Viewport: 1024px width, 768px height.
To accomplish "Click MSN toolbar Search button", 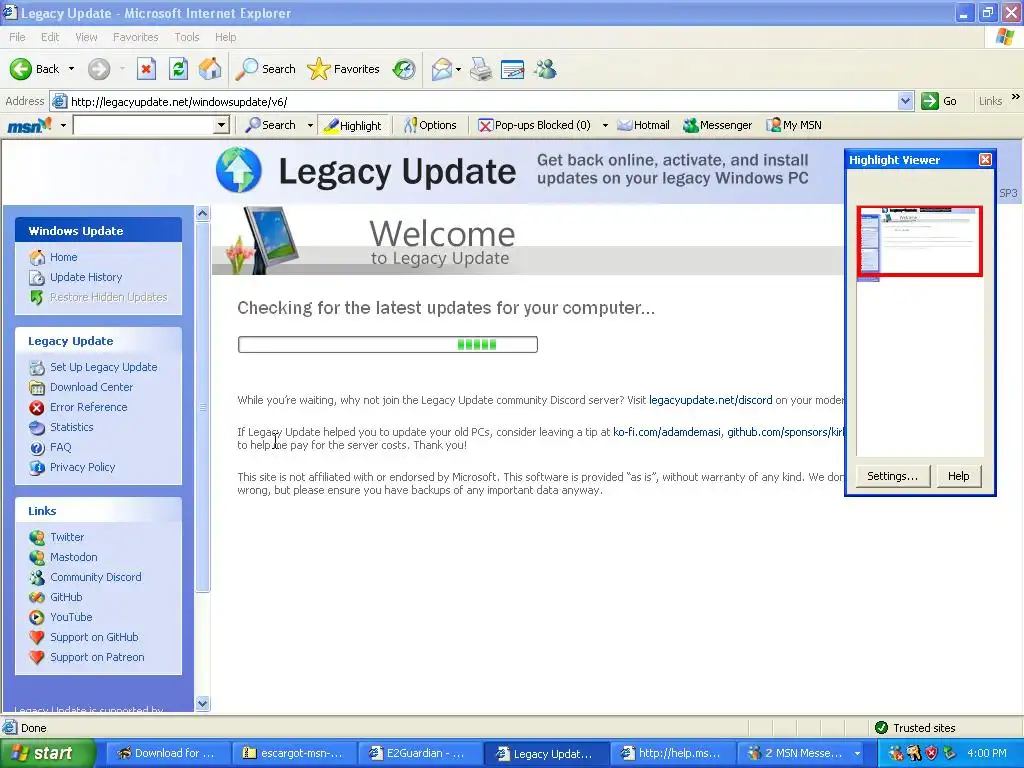I will [x=270, y=125].
